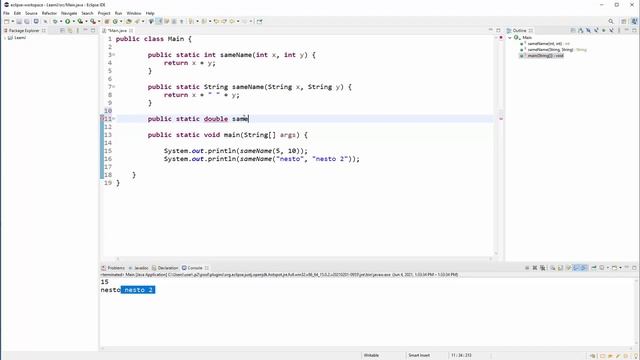
Task: Click the New Java Class icon
Action: point(115,21)
